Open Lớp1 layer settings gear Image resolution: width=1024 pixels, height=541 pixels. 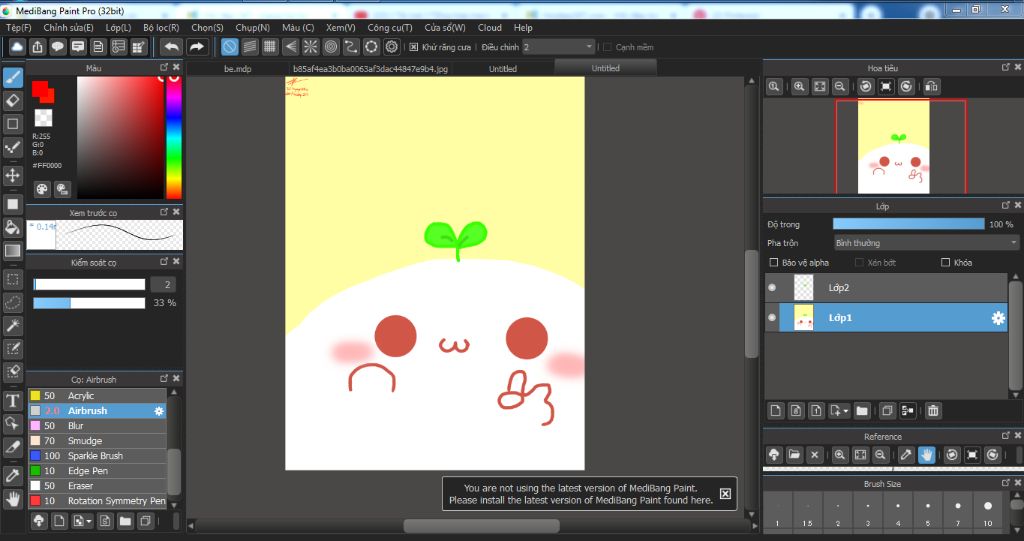[x=998, y=318]
